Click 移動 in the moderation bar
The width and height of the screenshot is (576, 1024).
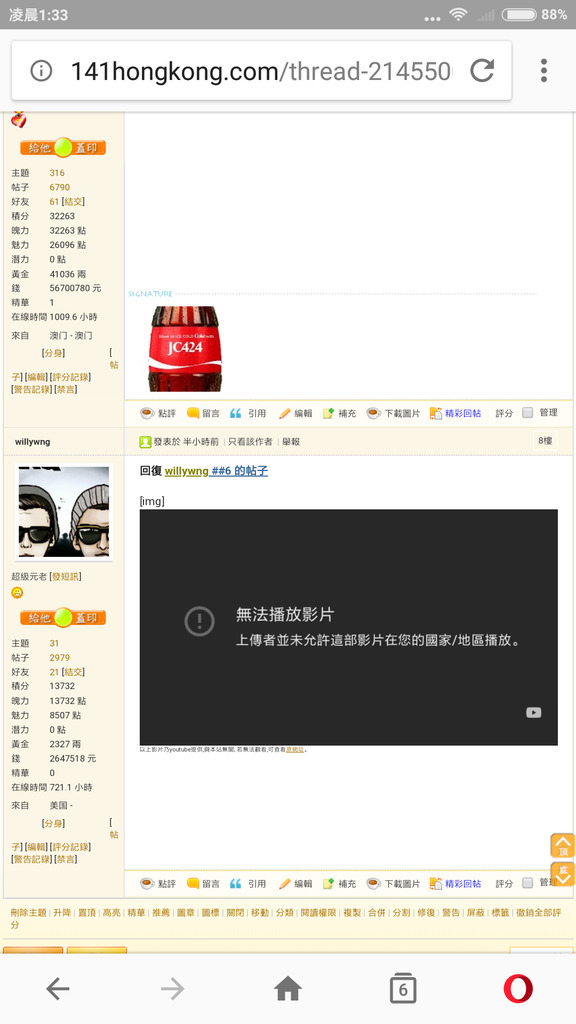[260, 912]
